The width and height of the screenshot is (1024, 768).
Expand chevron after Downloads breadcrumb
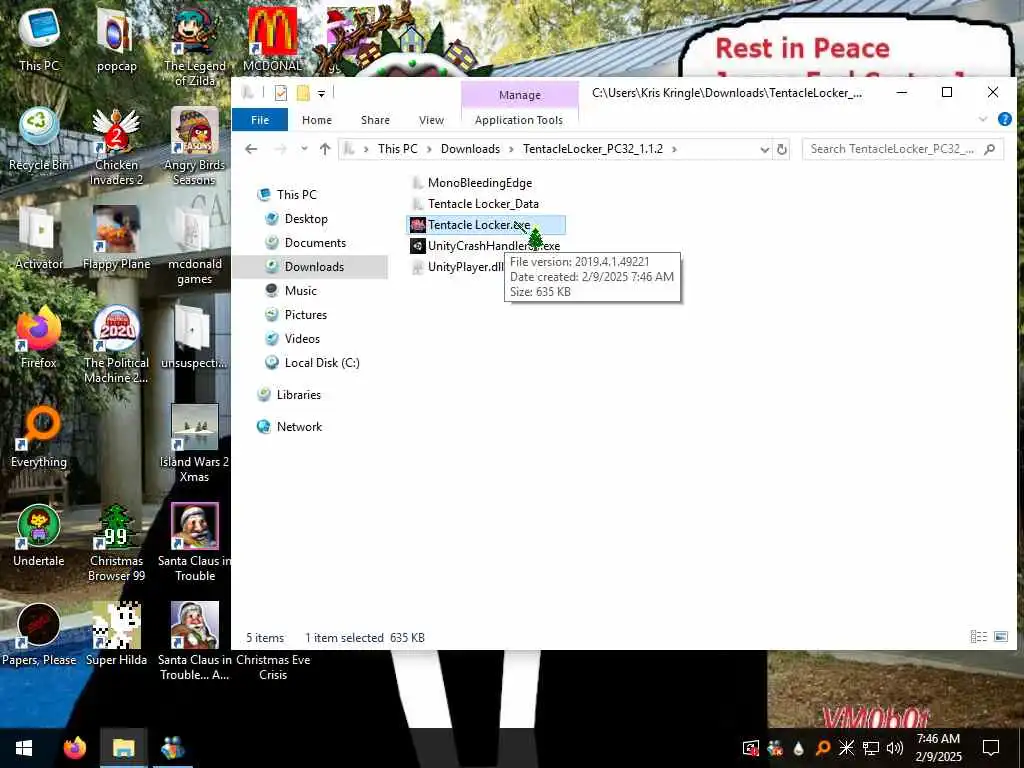pyautogui.click(x=511, y=150)
